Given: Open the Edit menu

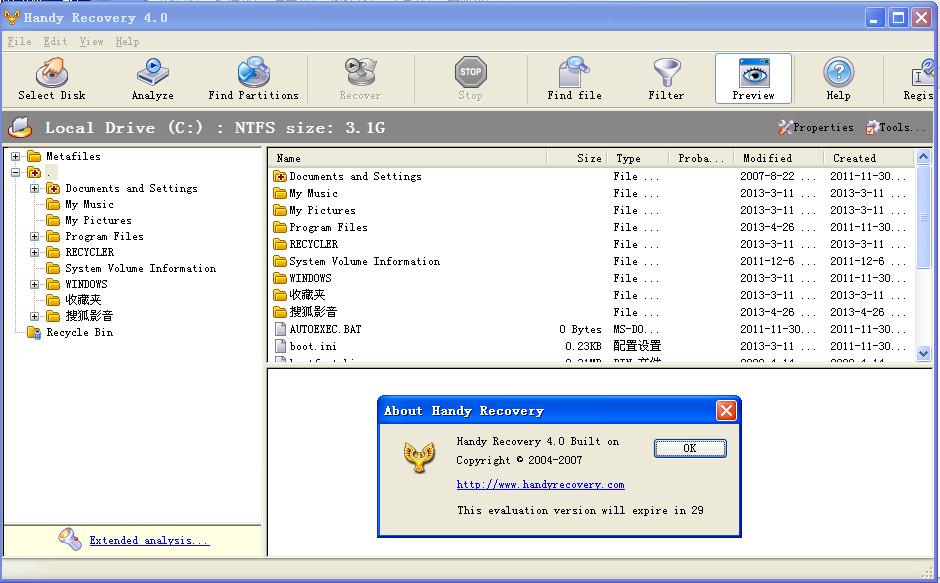Looking at the screenshot, I should [x=55, y=41].
